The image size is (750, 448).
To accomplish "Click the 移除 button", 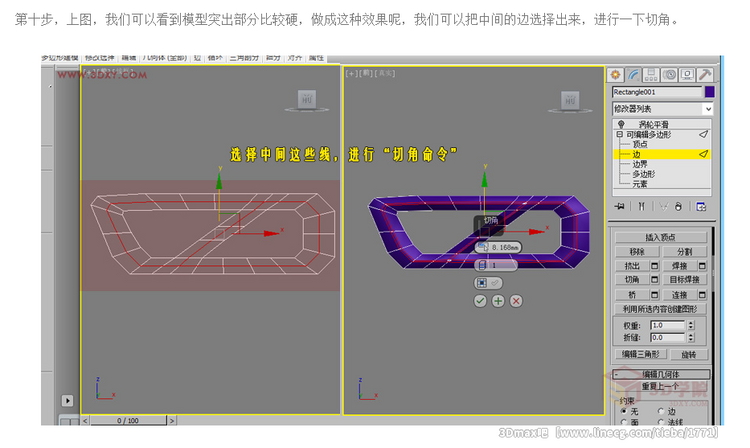I will point(637,251).
